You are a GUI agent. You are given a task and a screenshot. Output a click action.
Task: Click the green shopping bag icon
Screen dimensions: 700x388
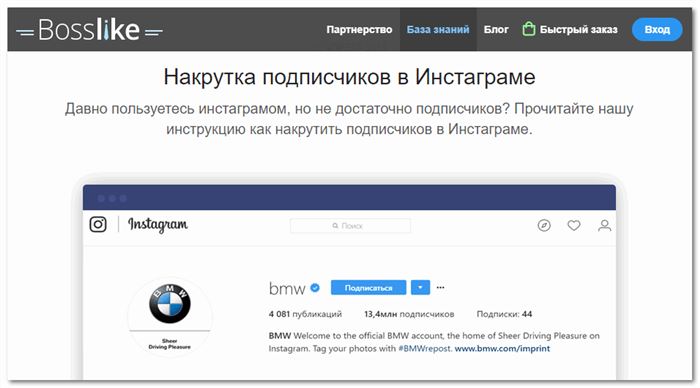tap(529, 29)
